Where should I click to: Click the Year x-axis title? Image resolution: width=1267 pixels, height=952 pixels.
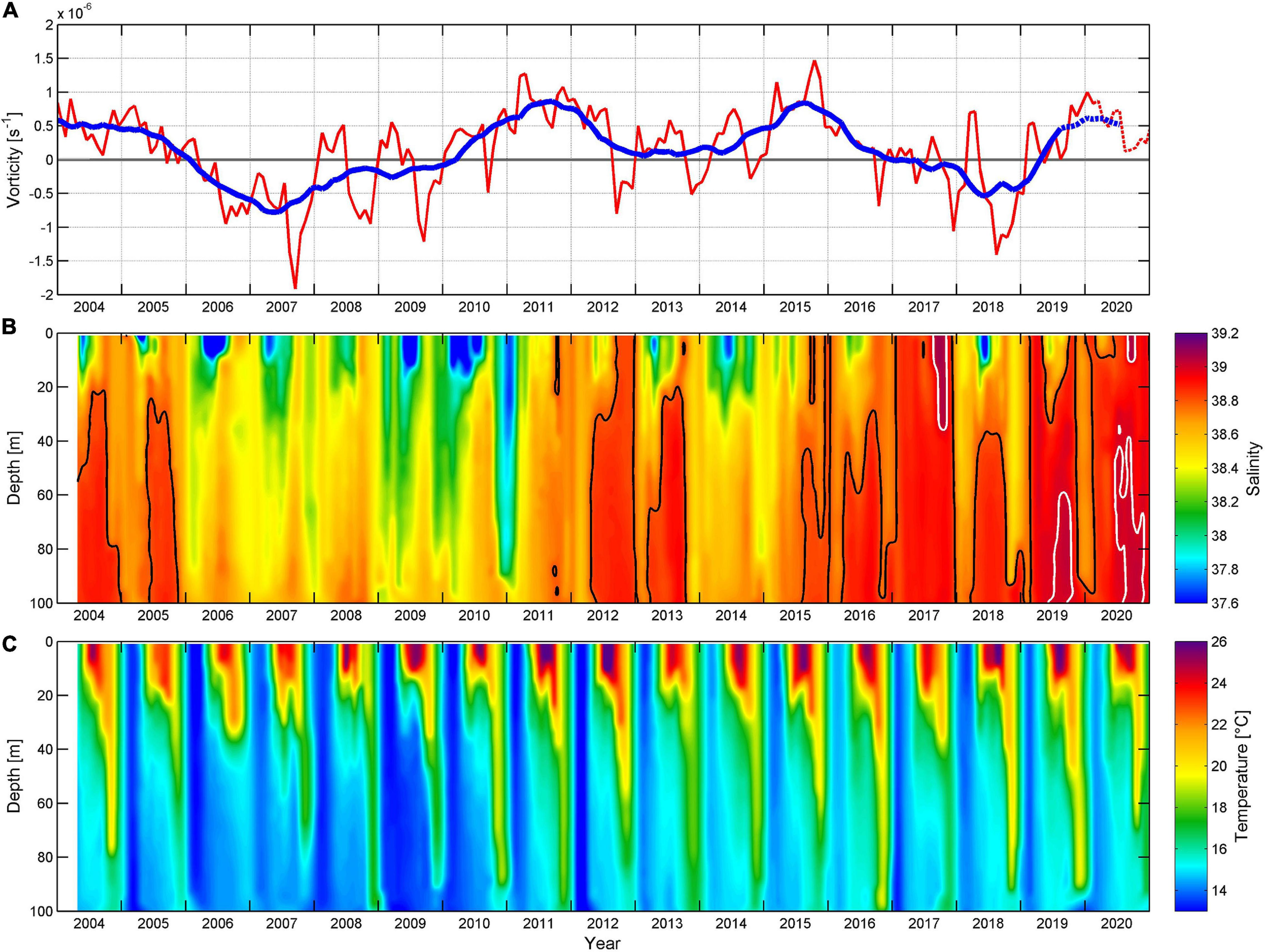coord(602,942)
